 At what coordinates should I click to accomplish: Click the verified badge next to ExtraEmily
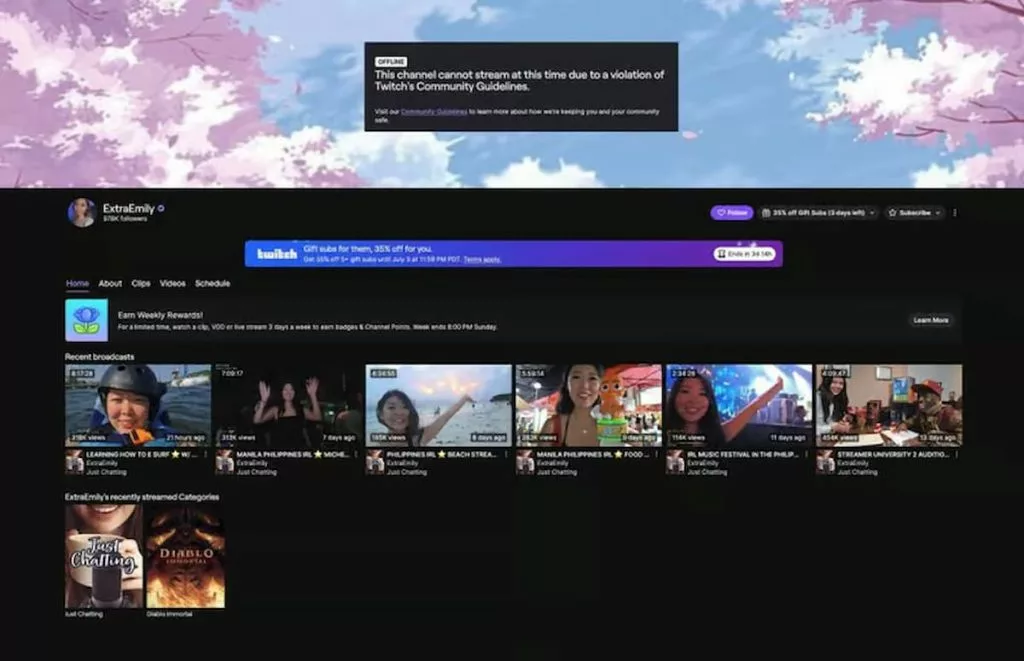161,208
